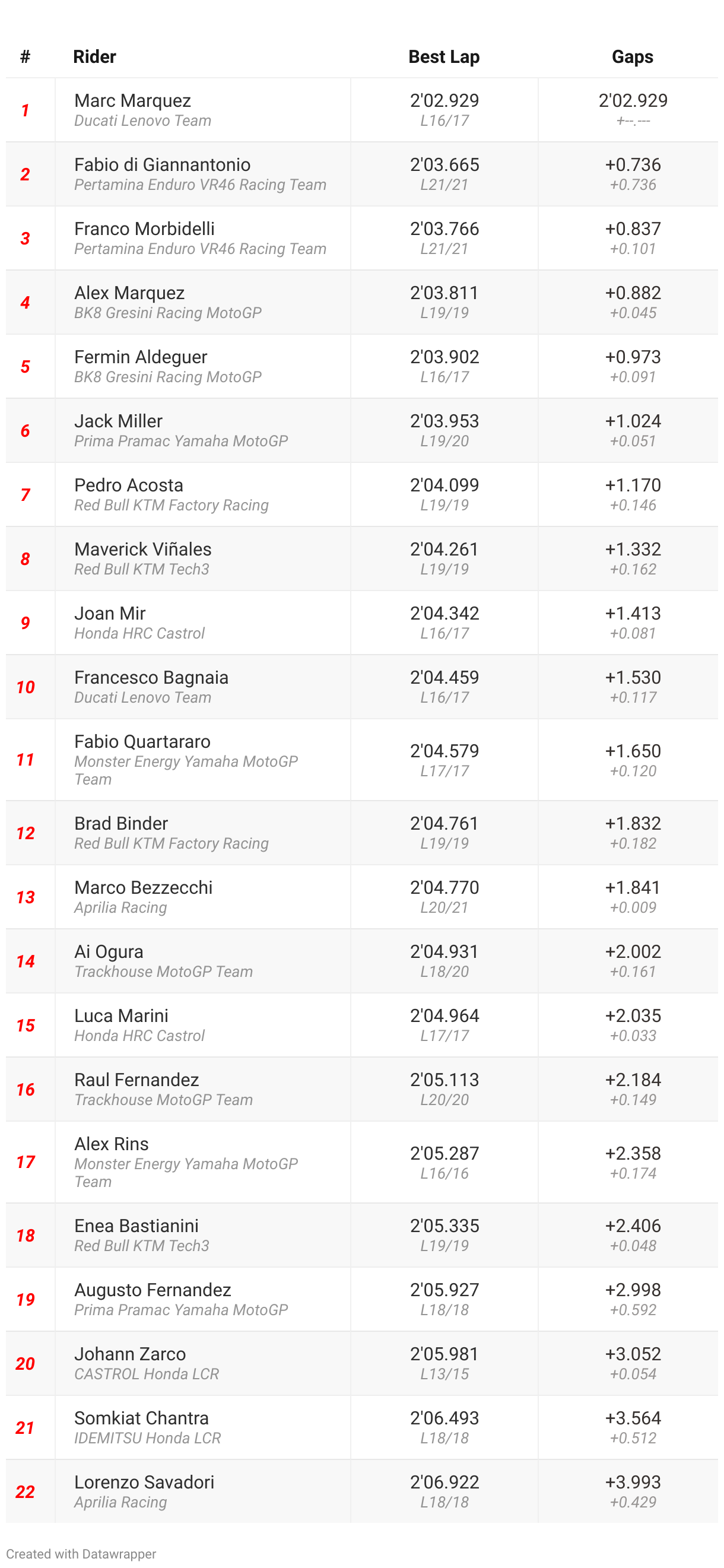The width and height of the screenshot is (724, 1568).
Task: Select Fabio Quartararo's team name text
Action: pyautogui.click(x=186, y=769)
